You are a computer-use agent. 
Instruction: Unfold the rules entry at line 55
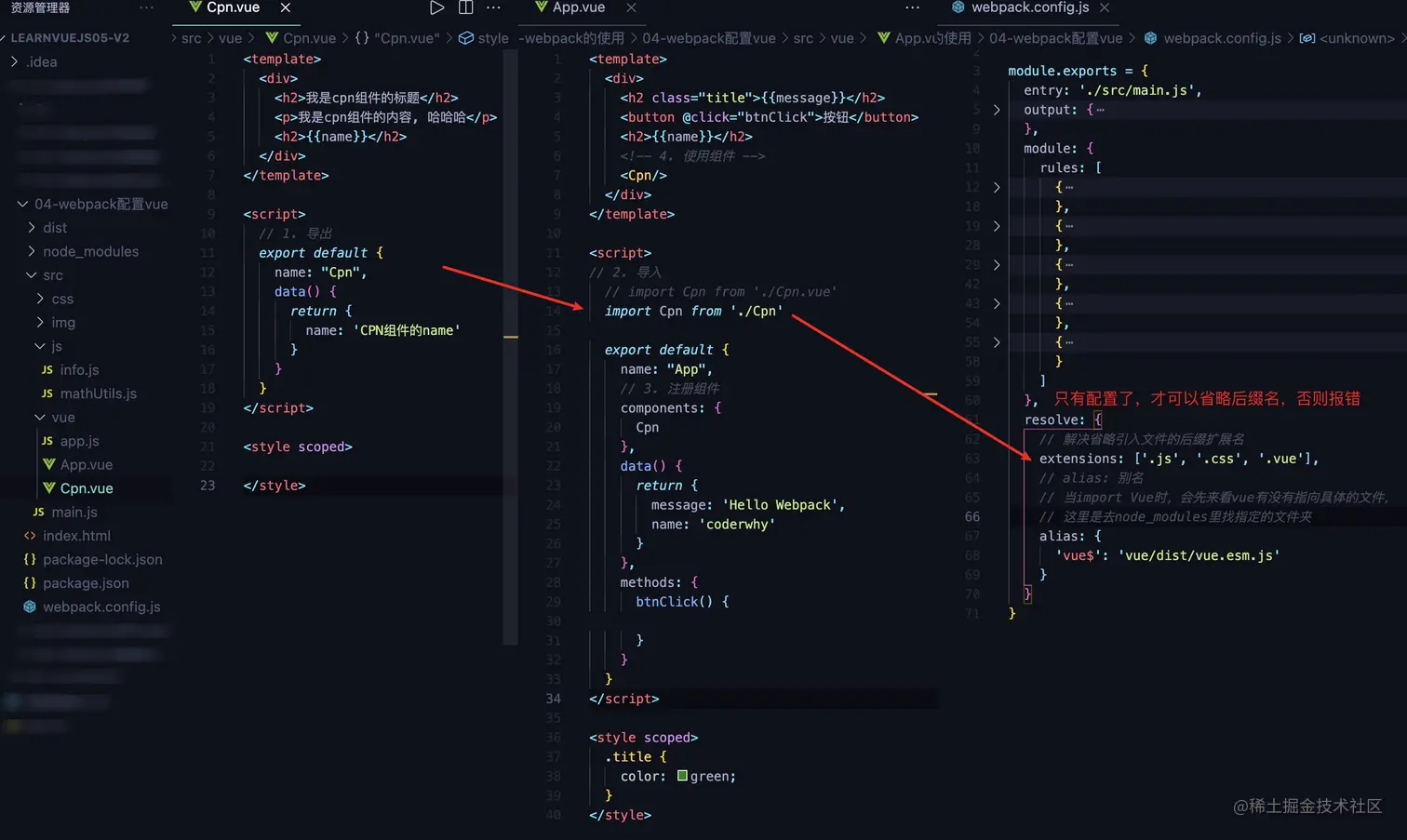997,342
